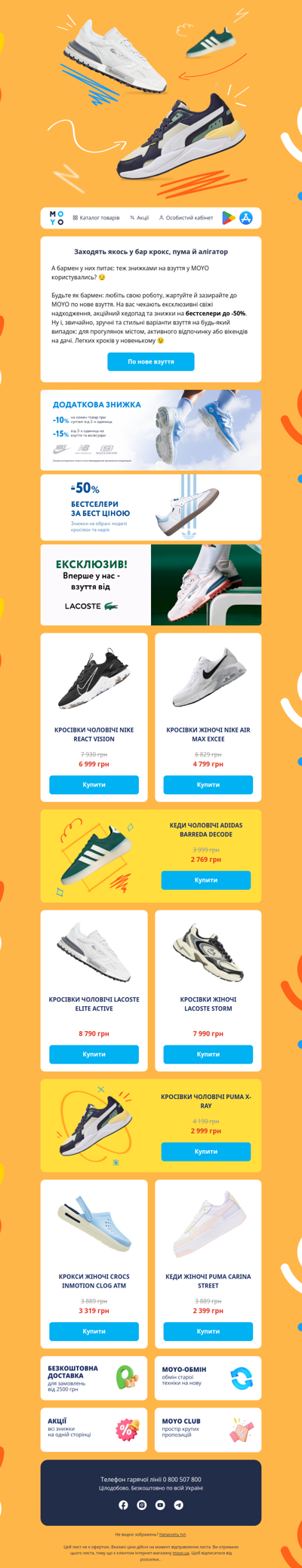
Task: Click the Натисніть тут link
Action: point(173,1534)
